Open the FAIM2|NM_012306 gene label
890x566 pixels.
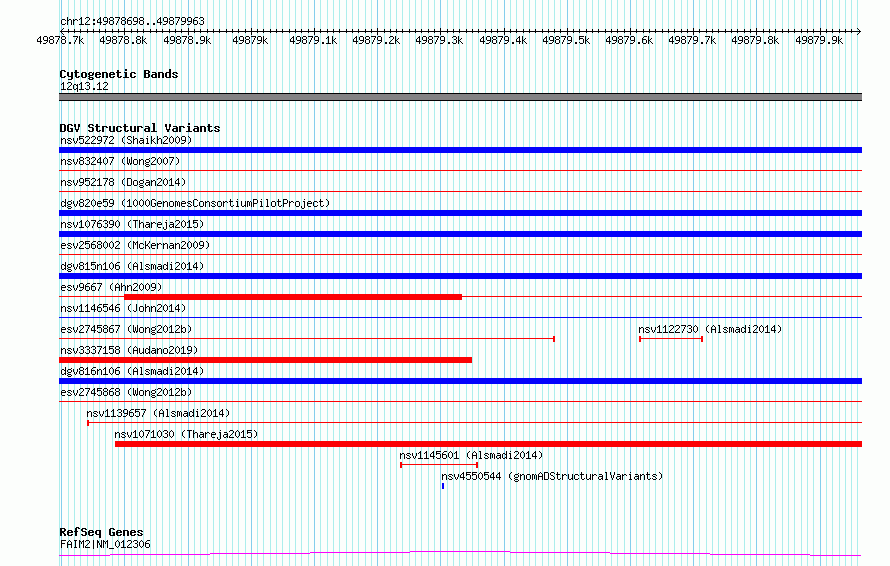[x=106, y=544]
